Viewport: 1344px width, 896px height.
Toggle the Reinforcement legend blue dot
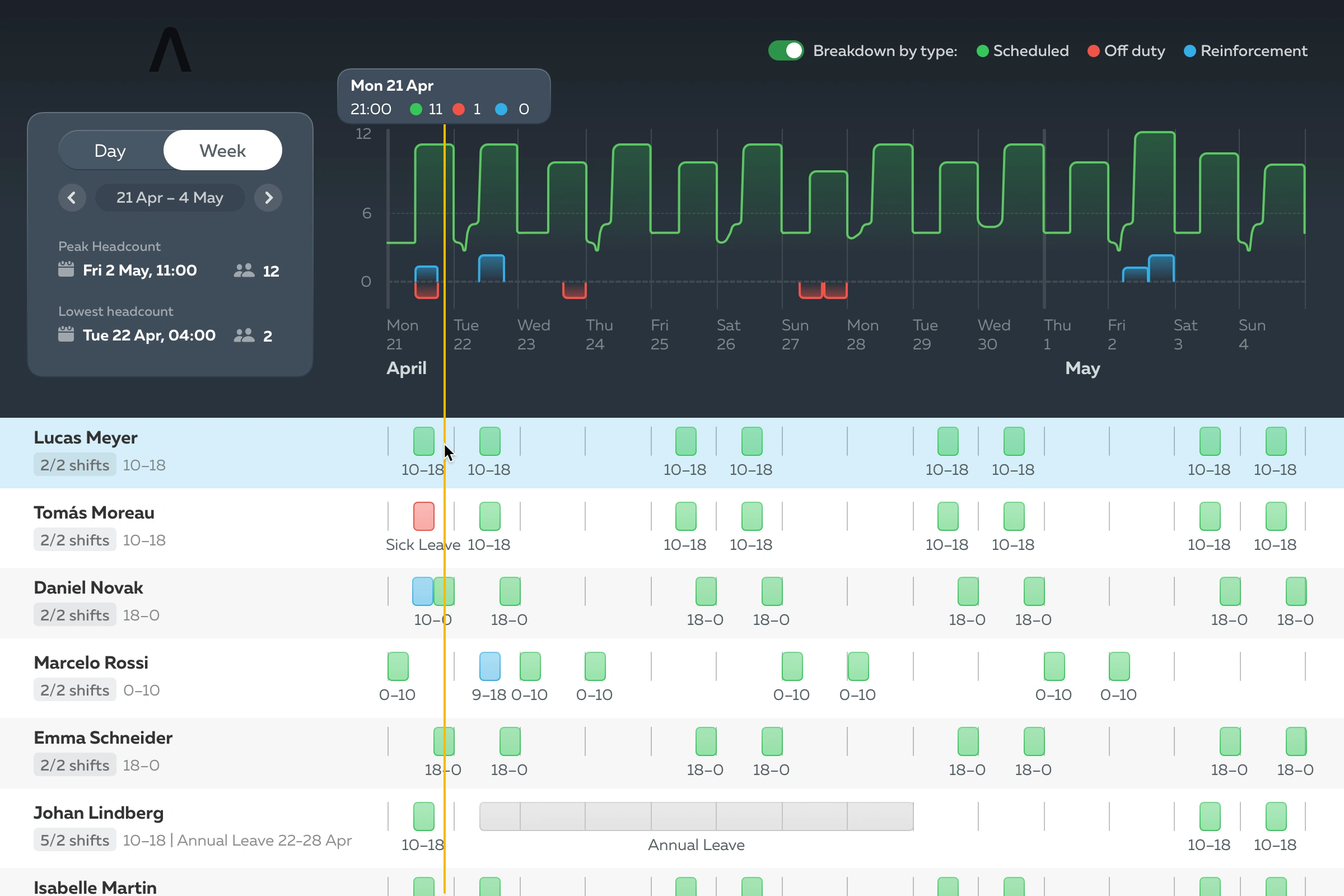coord(1189,51)
